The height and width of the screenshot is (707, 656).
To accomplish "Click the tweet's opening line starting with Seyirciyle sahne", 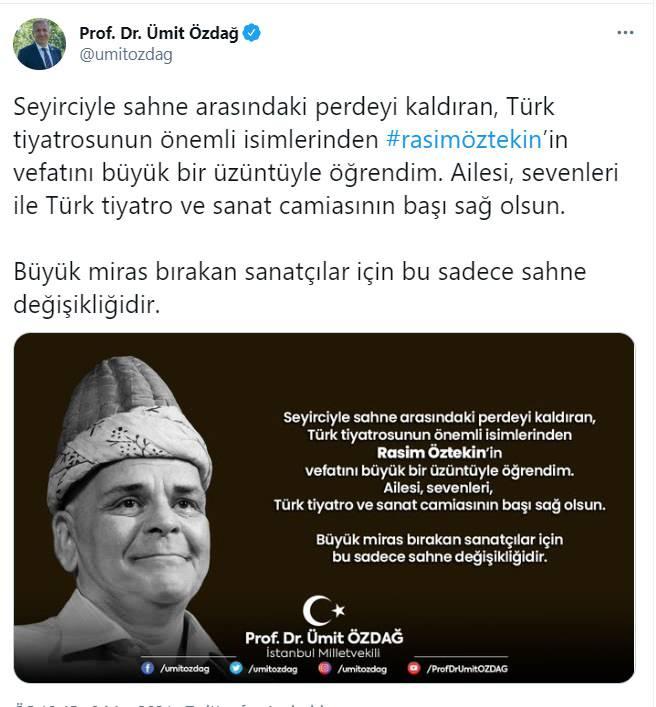I will coord(284,107).
